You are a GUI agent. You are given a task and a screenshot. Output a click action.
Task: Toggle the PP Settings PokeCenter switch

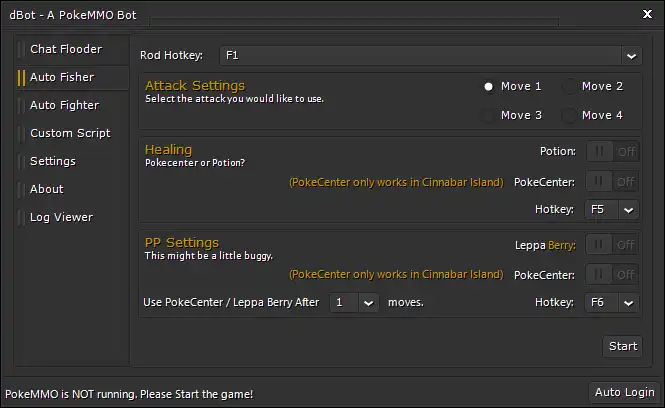pos(612,275)
